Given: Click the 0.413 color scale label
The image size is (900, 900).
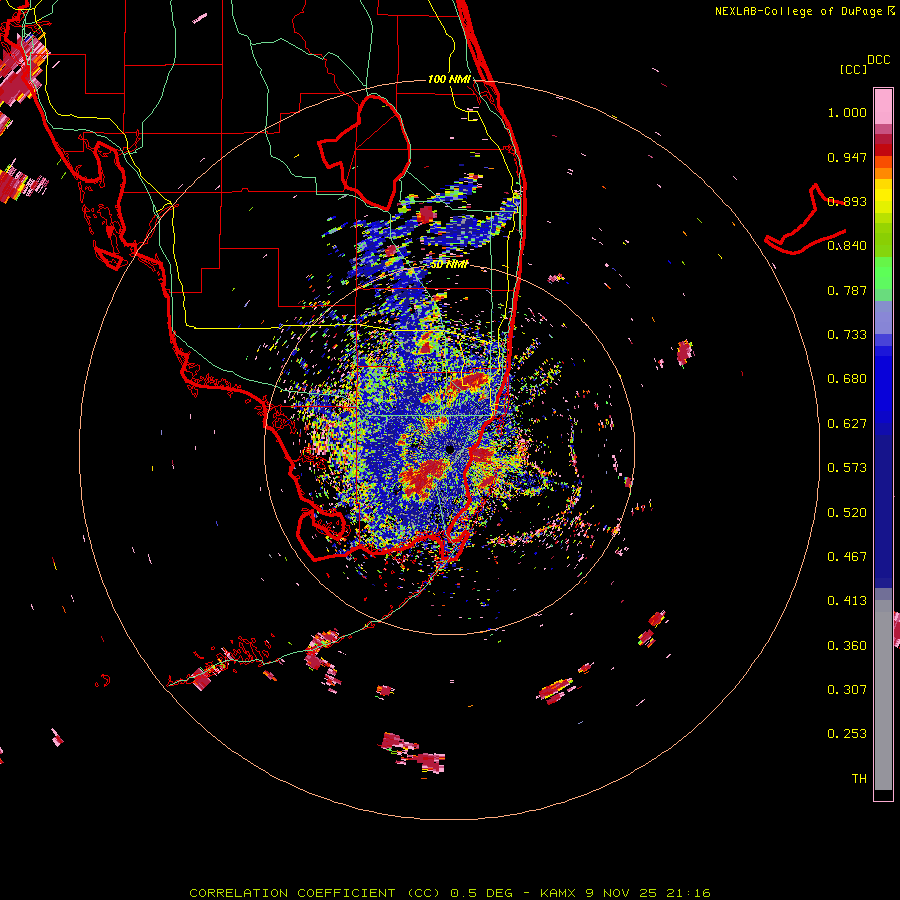Looking at the screenshot, I should pos(847,600).
